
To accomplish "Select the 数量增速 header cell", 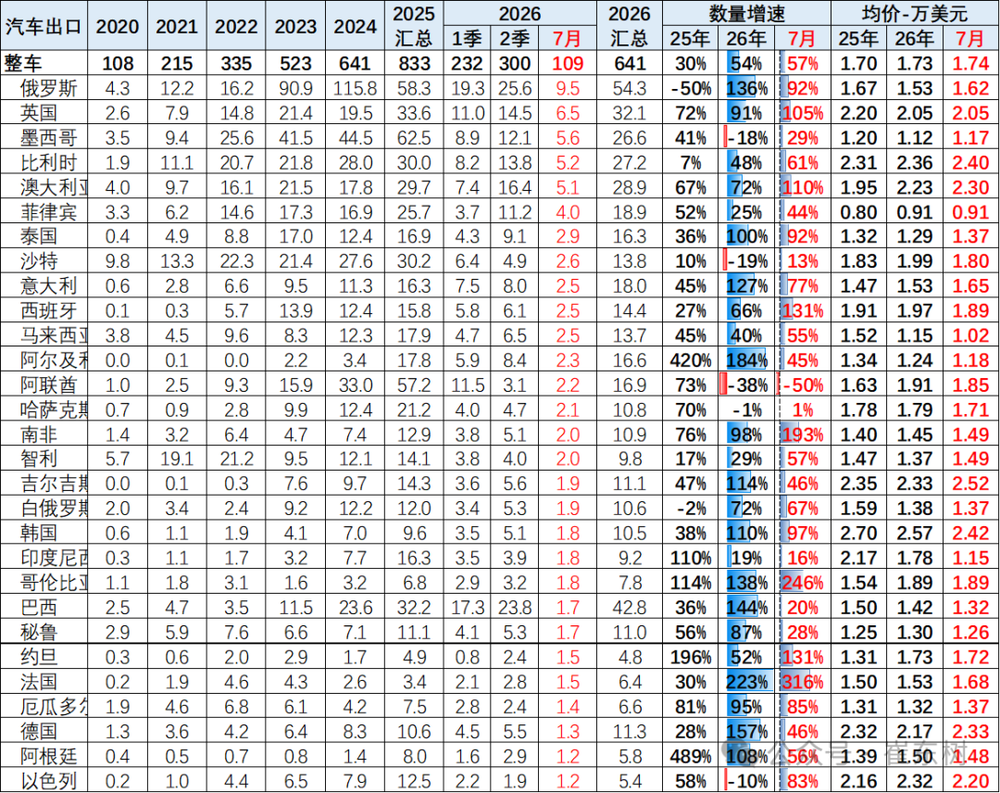I will (x=746, y=14).
